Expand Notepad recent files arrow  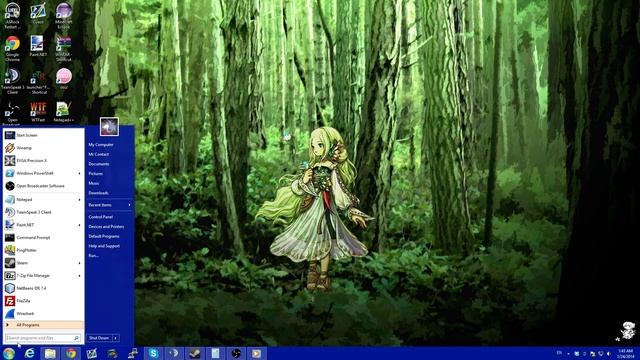(79, 200)
